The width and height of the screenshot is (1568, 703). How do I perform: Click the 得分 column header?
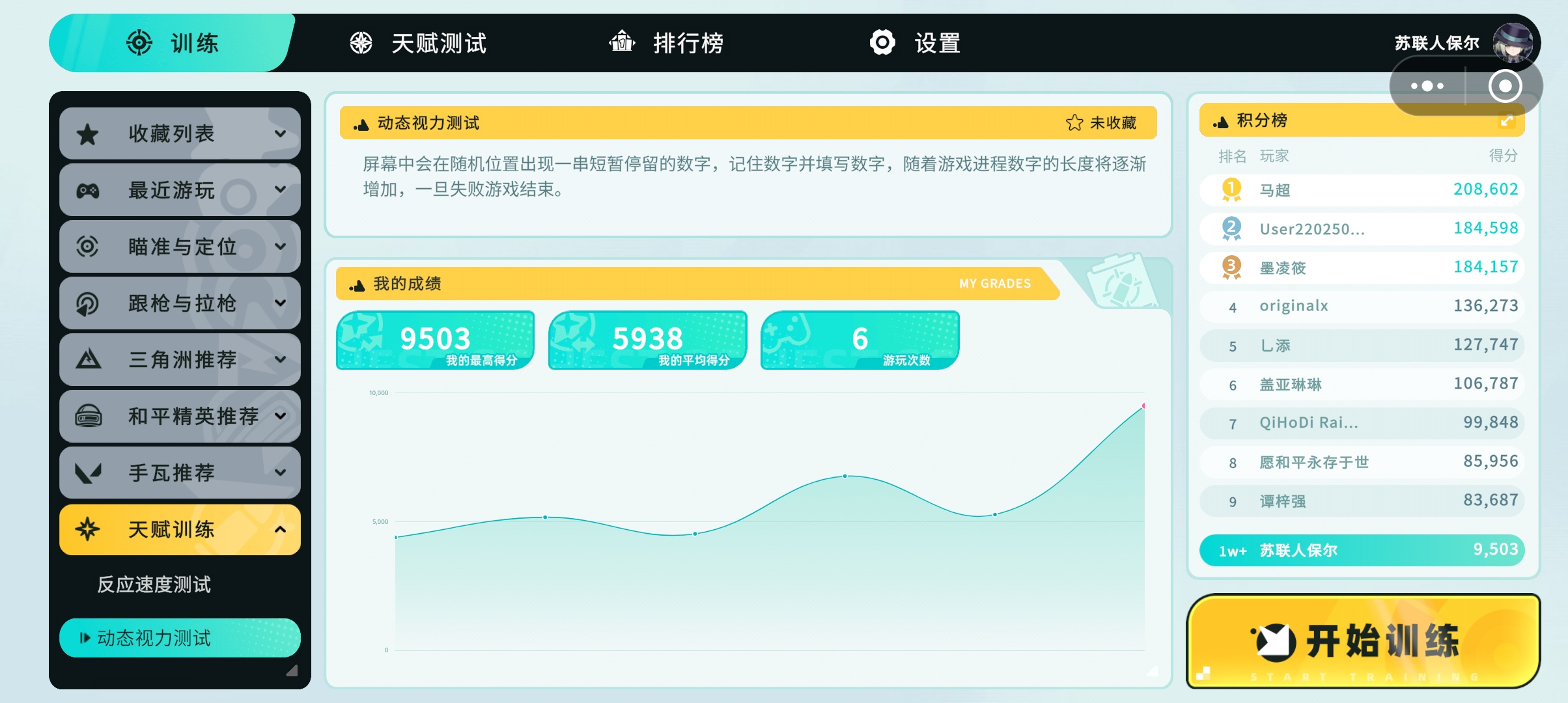(1503, 156)
